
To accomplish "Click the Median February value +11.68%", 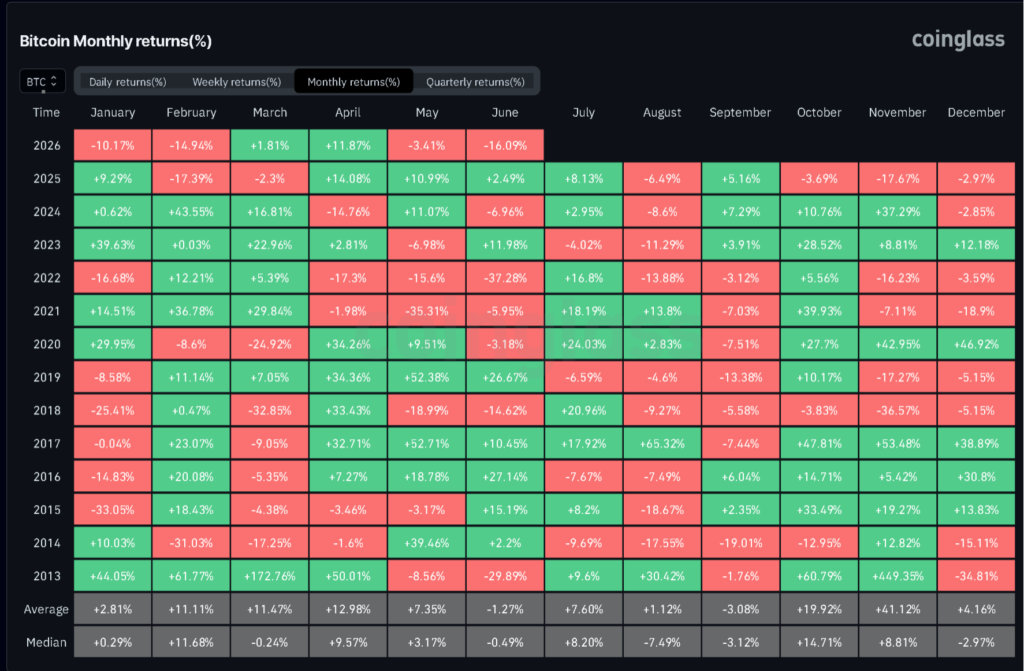I will tap(191, 642).
